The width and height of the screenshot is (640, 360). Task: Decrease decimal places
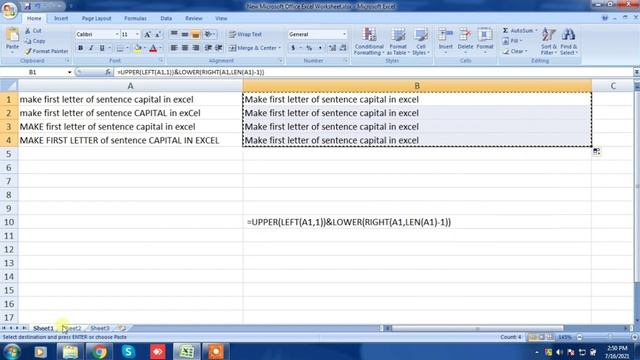pyautogui.click(x=343, y=48)
